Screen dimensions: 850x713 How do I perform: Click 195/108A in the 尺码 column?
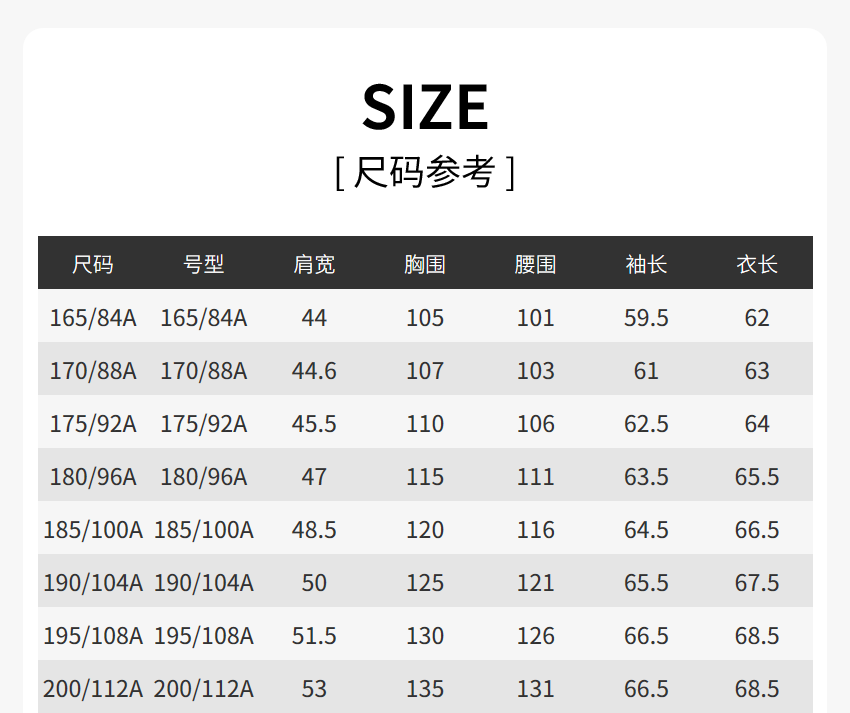[x=93, y=636]
